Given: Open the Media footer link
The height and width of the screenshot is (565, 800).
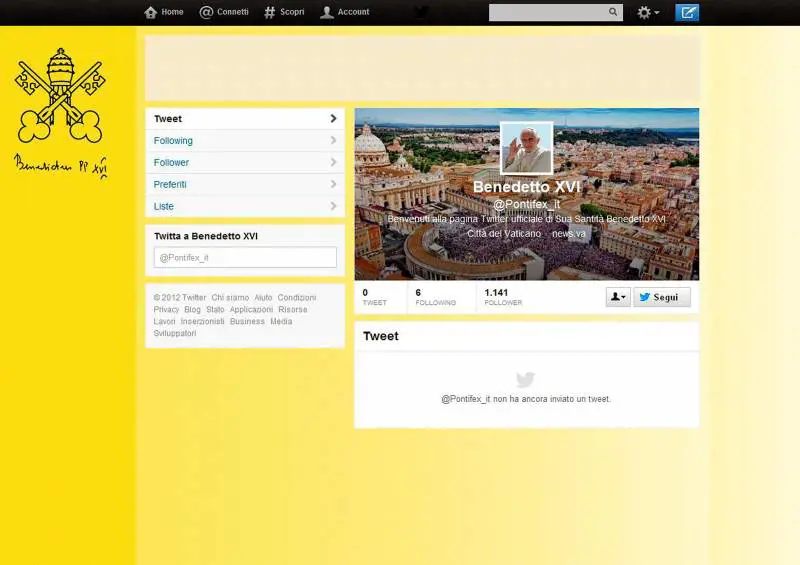Looking at the screenshot, I should (281, 321).
